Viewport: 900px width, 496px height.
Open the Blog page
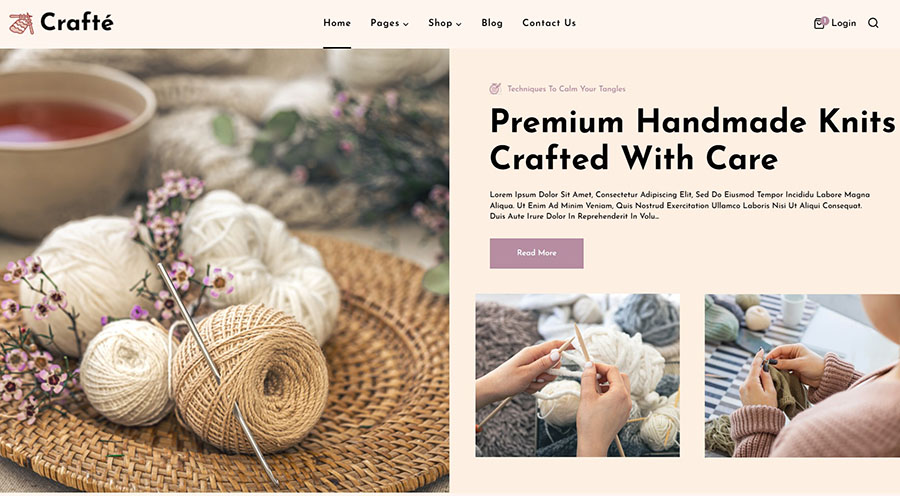pyautogui.click(x=492, y=23)
